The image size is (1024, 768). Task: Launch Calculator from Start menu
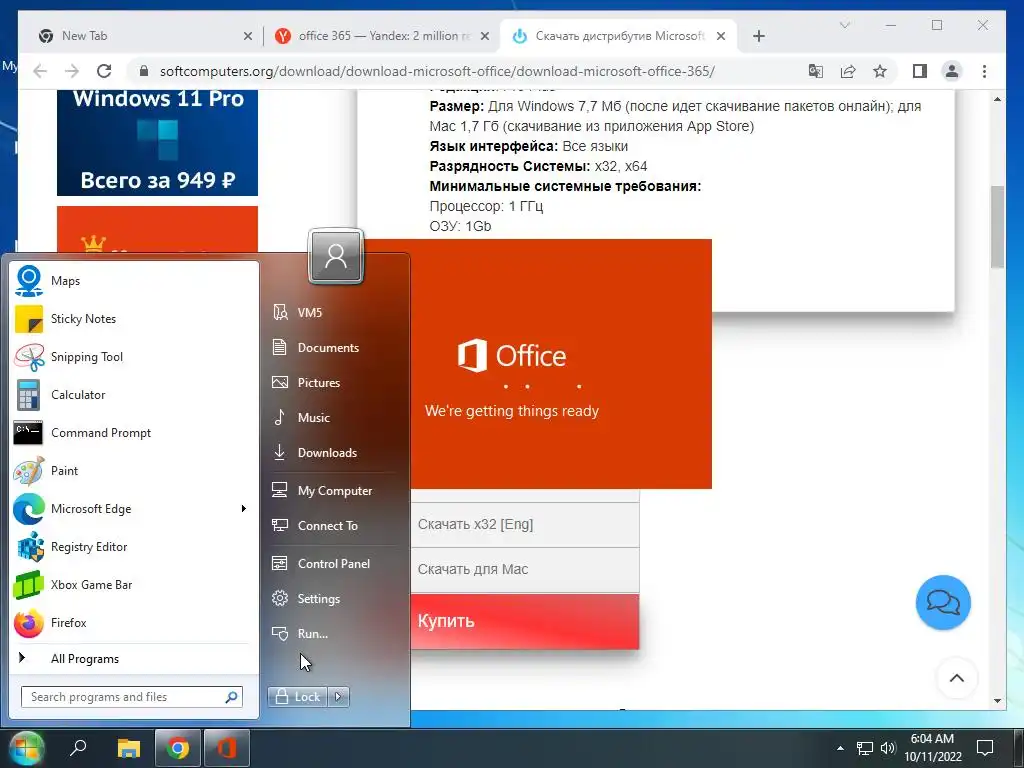(134, 394)
